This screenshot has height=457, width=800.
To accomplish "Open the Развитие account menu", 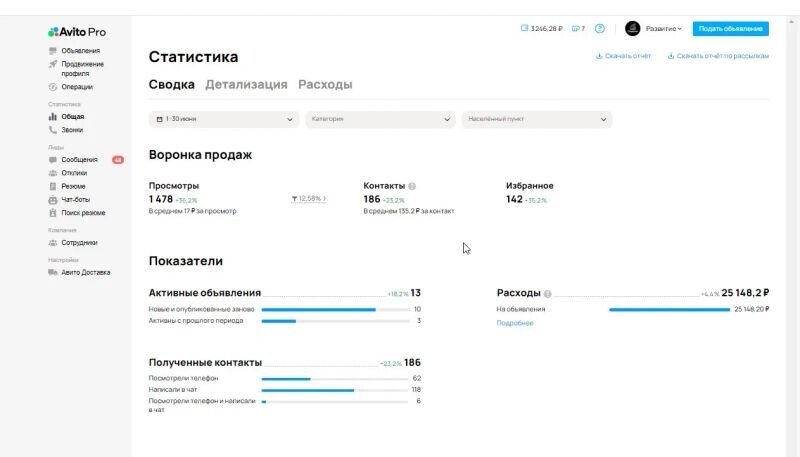I will pos(655,29).
